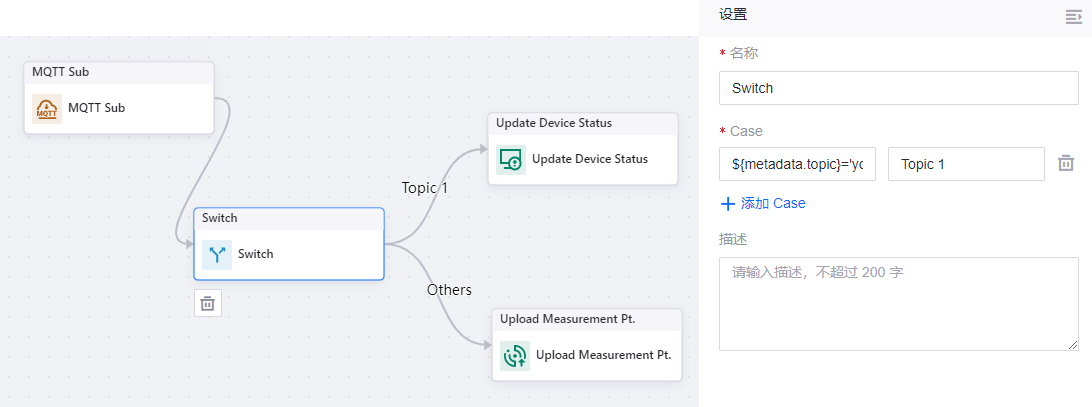
Task: Click the Topic 1 connection label
Action: (x=424, y=188)
